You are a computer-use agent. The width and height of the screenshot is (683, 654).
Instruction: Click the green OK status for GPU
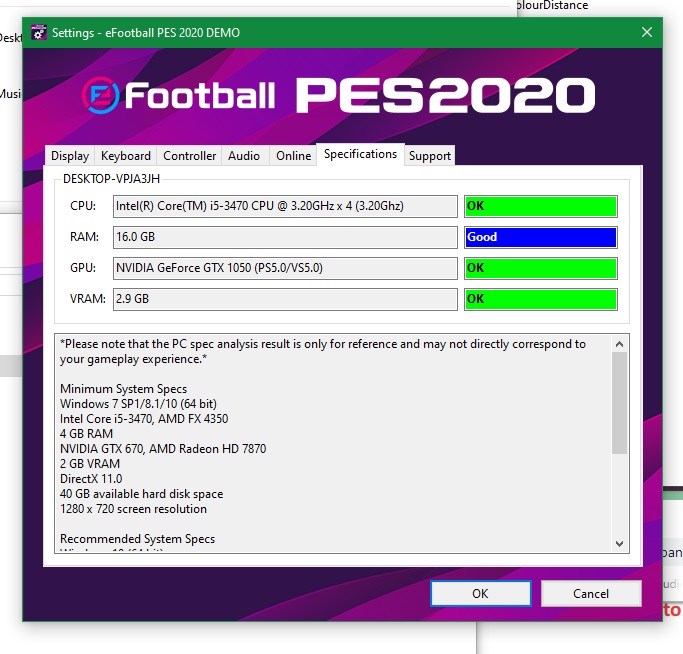pos(541,268)
